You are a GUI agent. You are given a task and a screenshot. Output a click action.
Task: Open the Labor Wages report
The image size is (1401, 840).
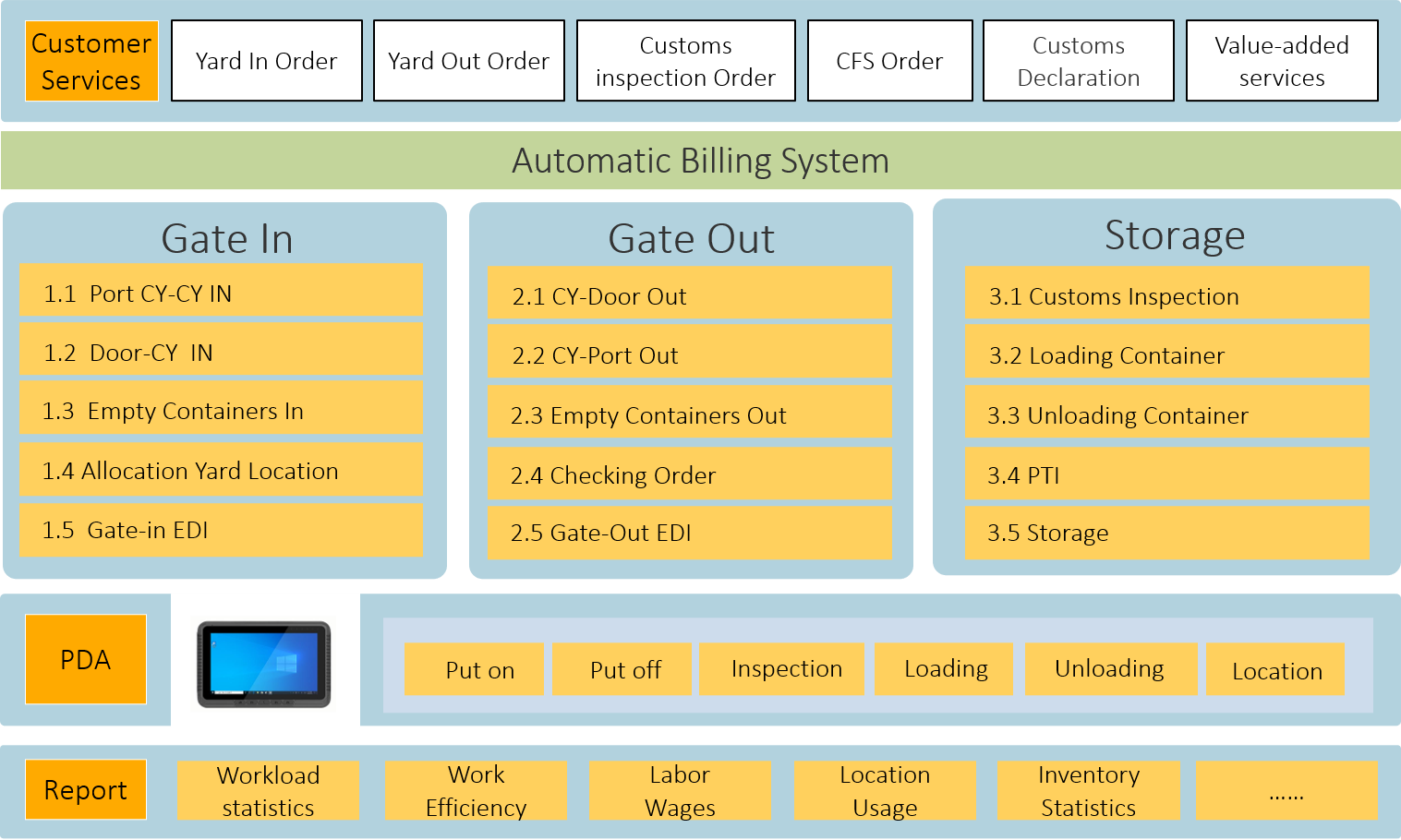[x=680, y=790]
